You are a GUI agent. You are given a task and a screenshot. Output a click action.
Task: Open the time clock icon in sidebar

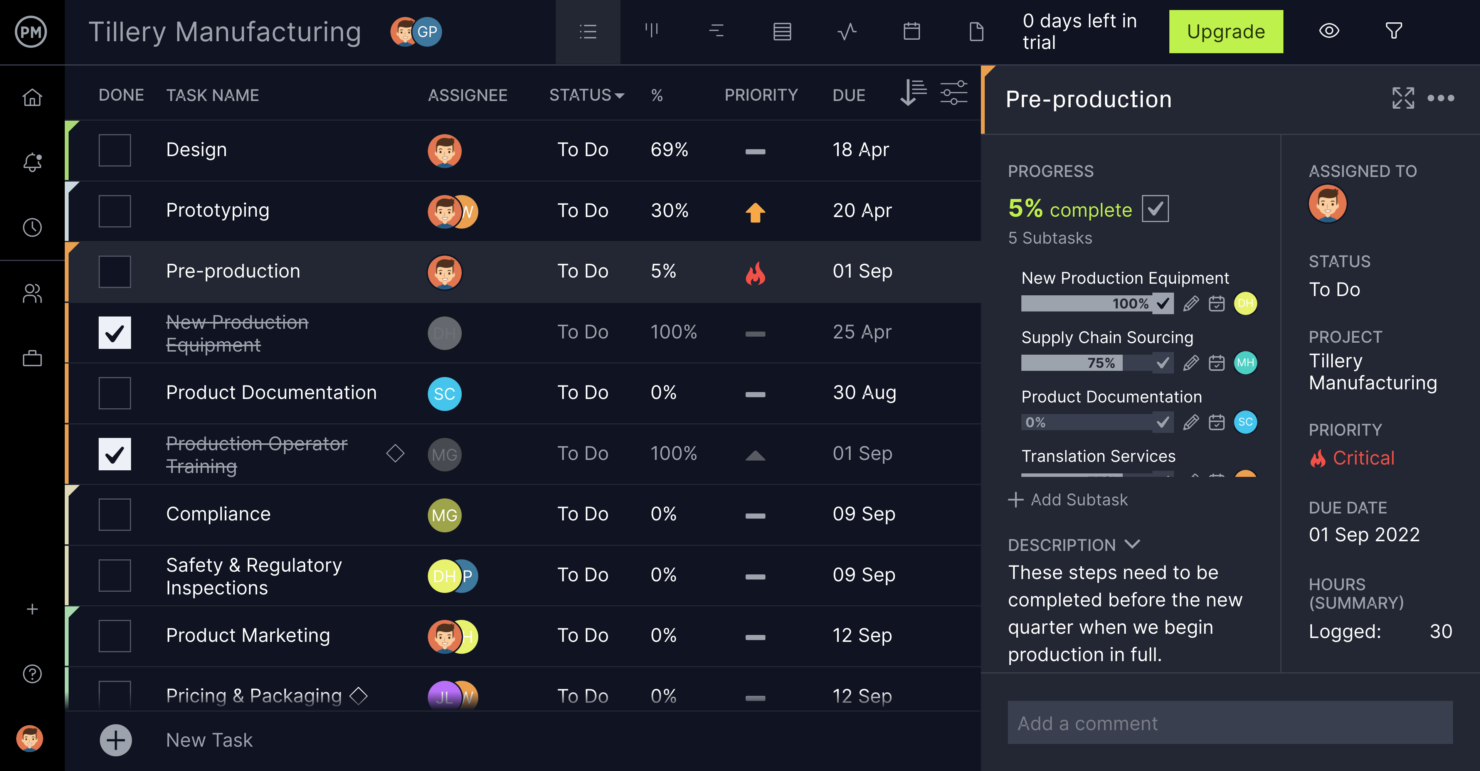click(32, 228)
